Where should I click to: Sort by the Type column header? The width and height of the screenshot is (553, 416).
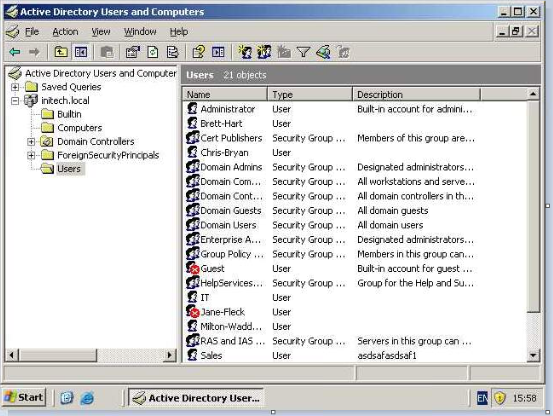click(x=310, y=94)
